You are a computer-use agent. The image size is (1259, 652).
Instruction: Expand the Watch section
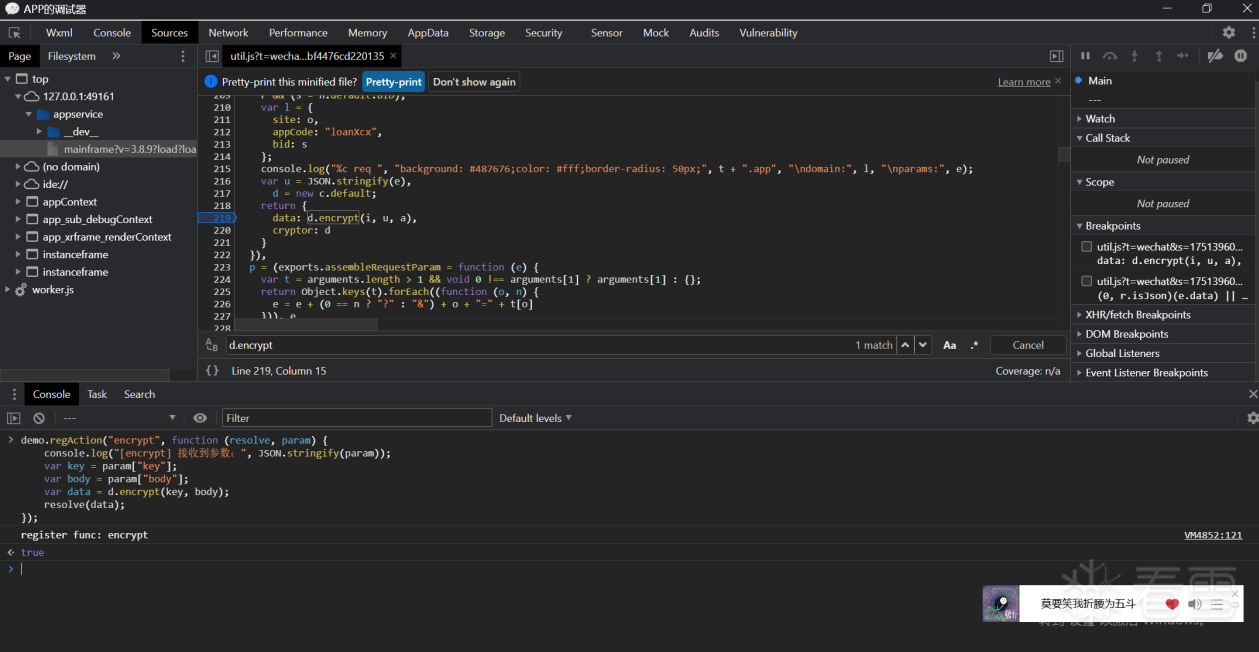(1100, 119)
